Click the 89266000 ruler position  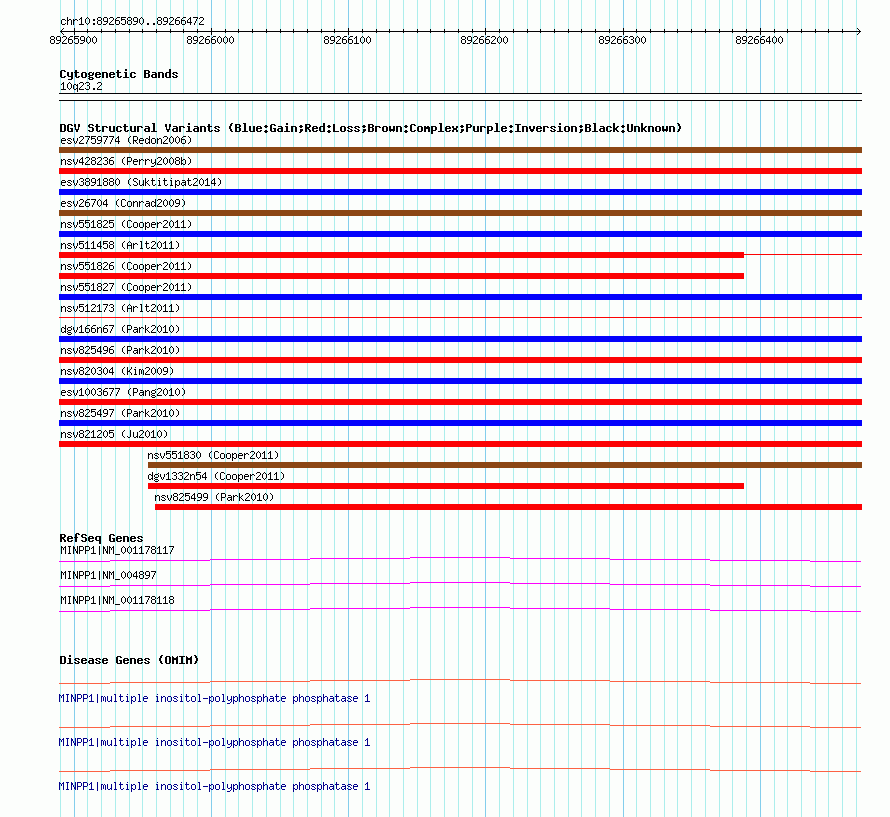(211, 40)
